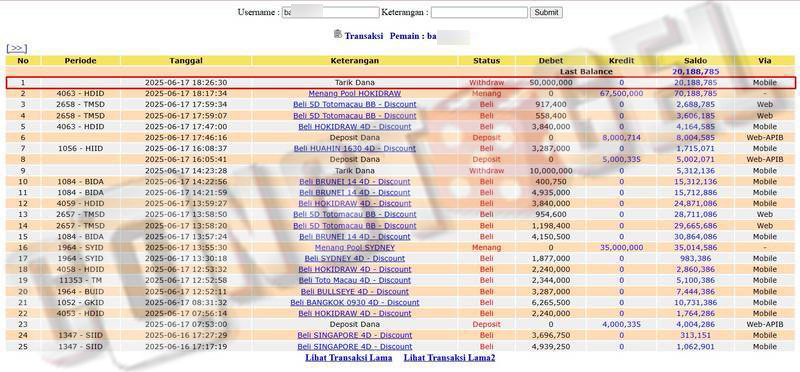Screen dimensions: 800x372
Task: Click the Submit button
Action: [x=546, y=12]
